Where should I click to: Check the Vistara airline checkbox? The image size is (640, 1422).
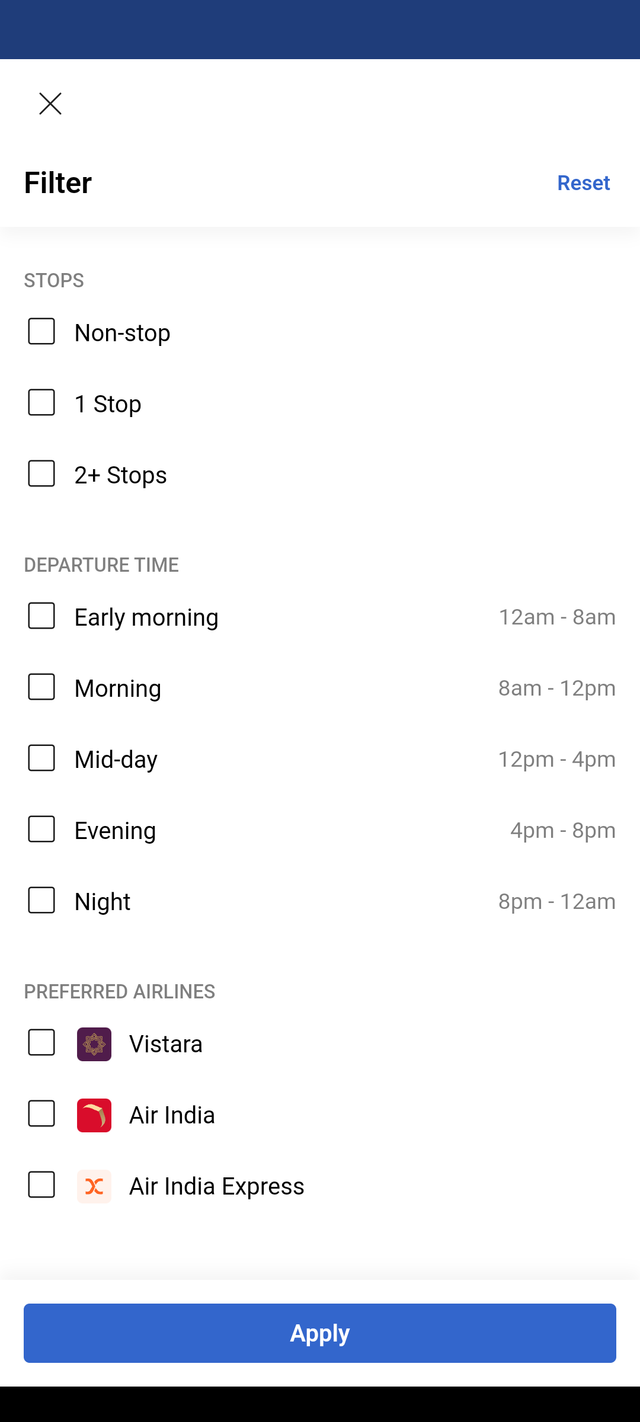pos(41,1043)
